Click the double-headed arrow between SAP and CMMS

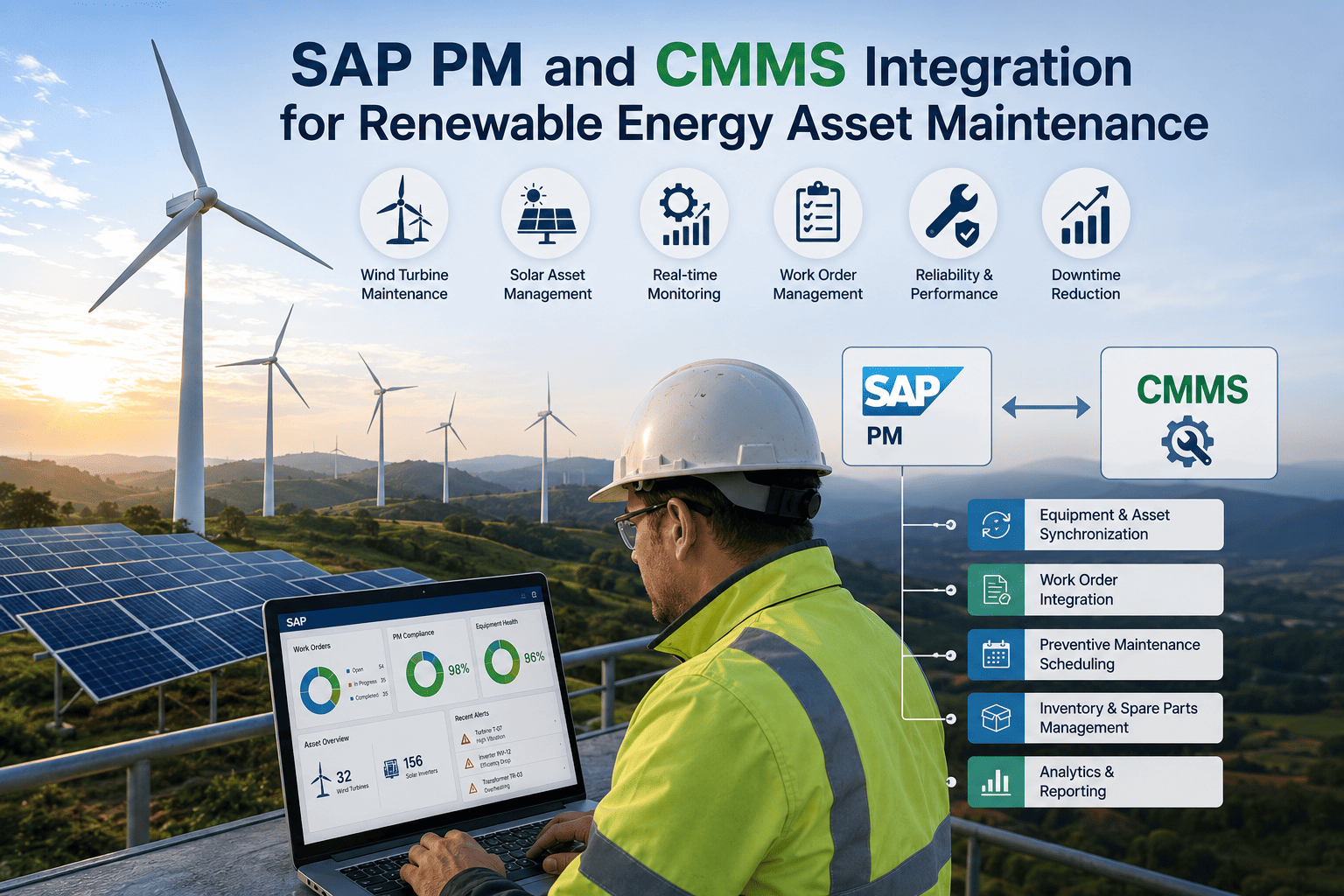[1046, 407]
